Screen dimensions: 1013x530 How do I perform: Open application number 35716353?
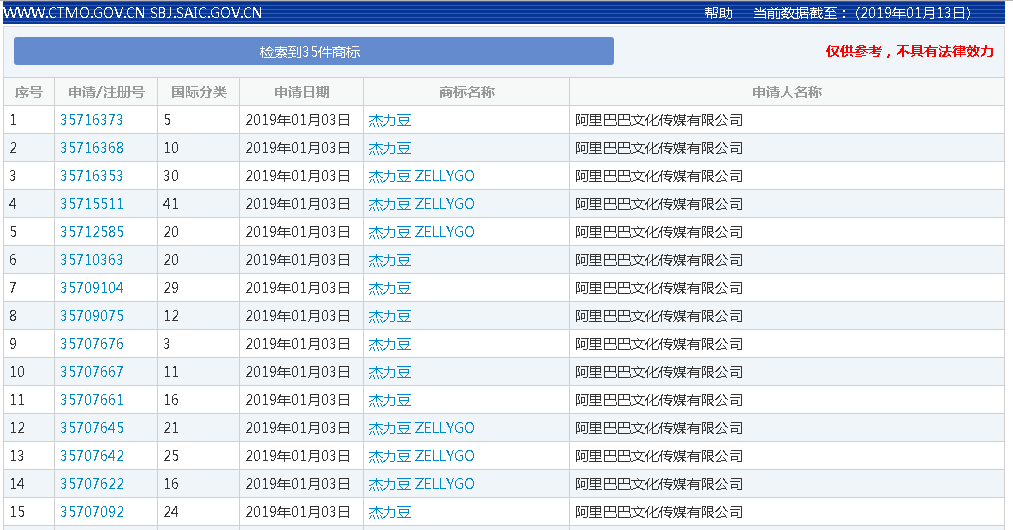pyautogui.click(x=92, y=176)
